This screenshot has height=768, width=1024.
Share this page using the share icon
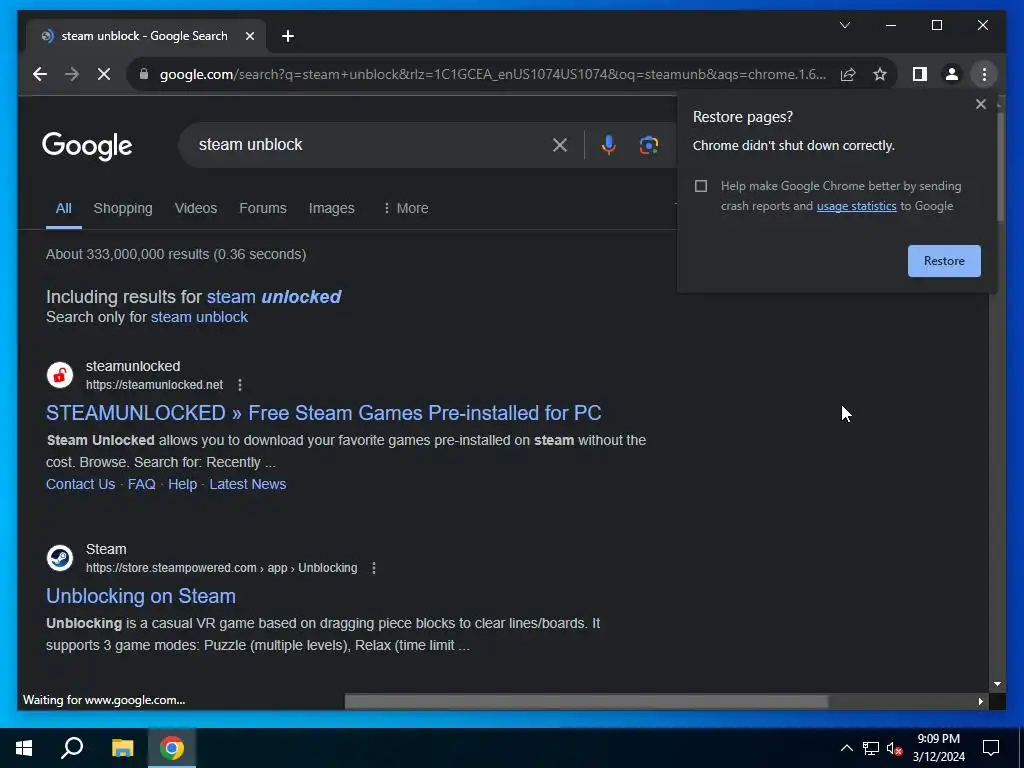tap(848, 74)
